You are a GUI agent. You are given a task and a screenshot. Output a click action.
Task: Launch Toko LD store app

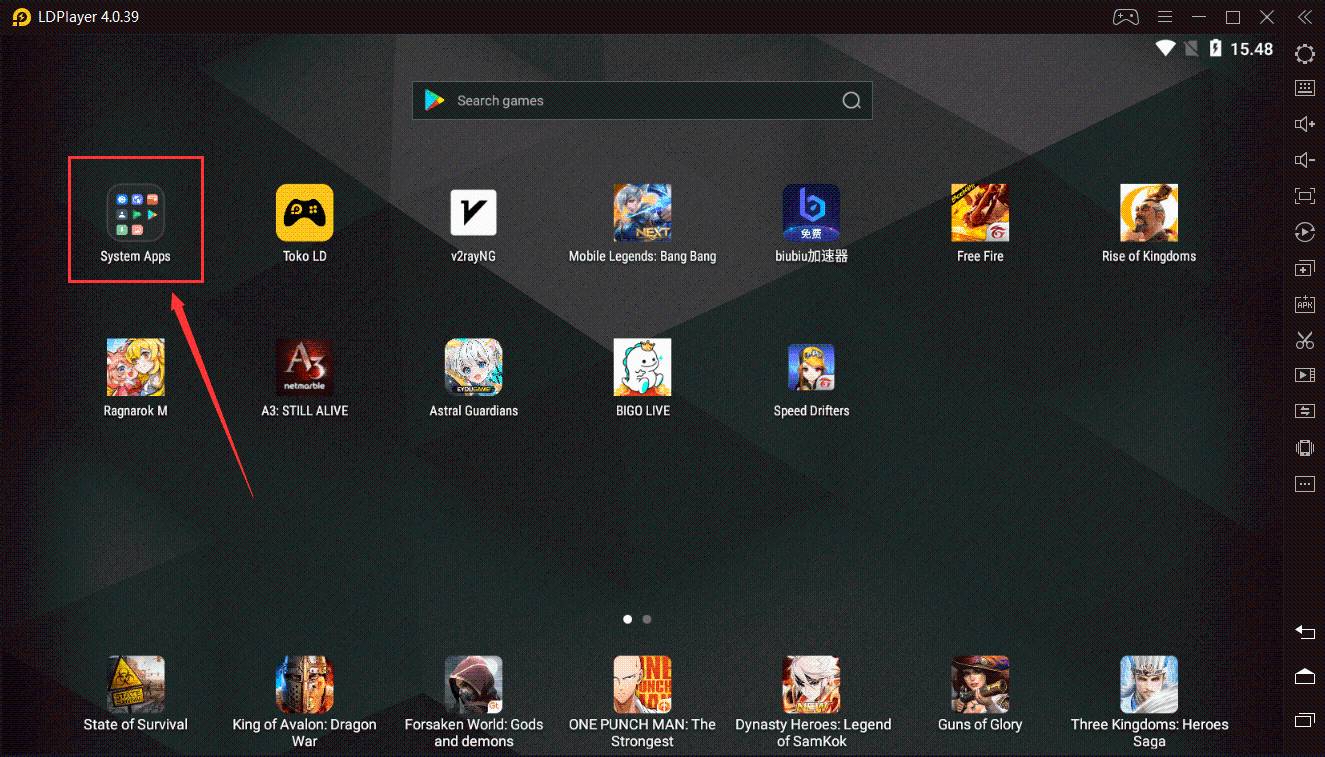(304, 212)
